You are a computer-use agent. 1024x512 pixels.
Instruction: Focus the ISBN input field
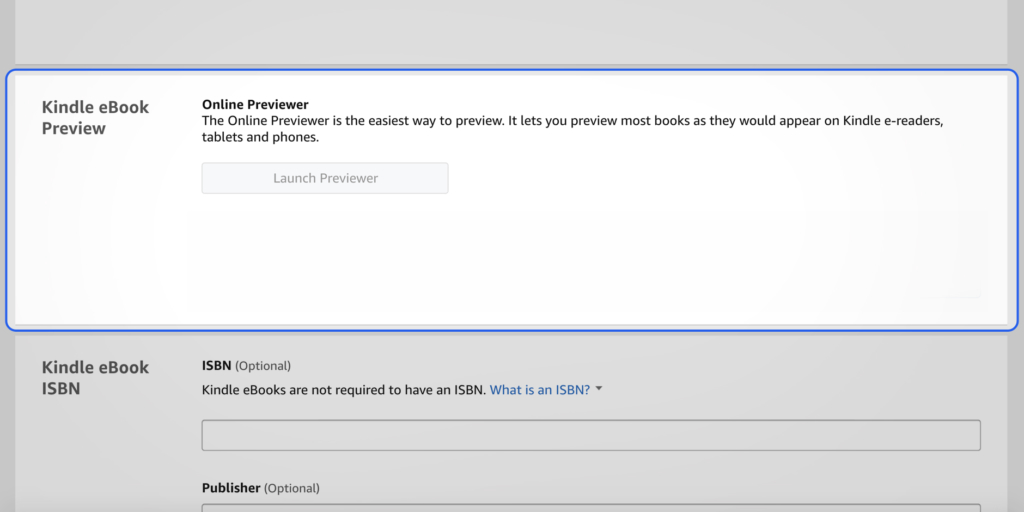591,435
